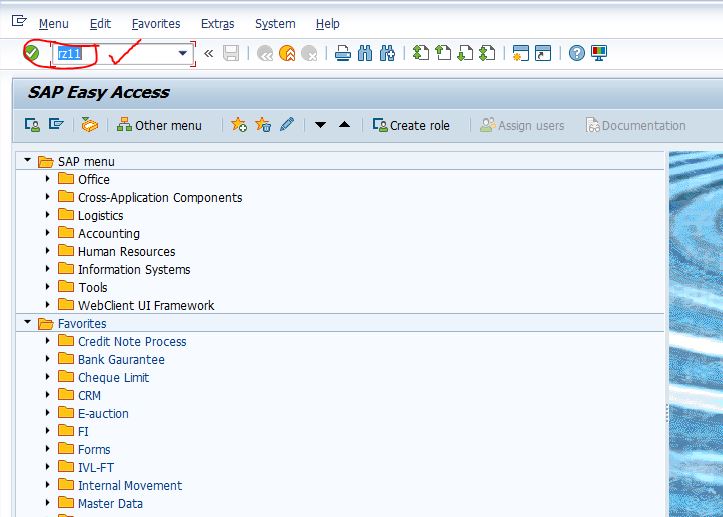This screenshot has width=723, height=517.
Task: Click the Find Next binoculars-plus icon
Action: [x=387, y=53]
